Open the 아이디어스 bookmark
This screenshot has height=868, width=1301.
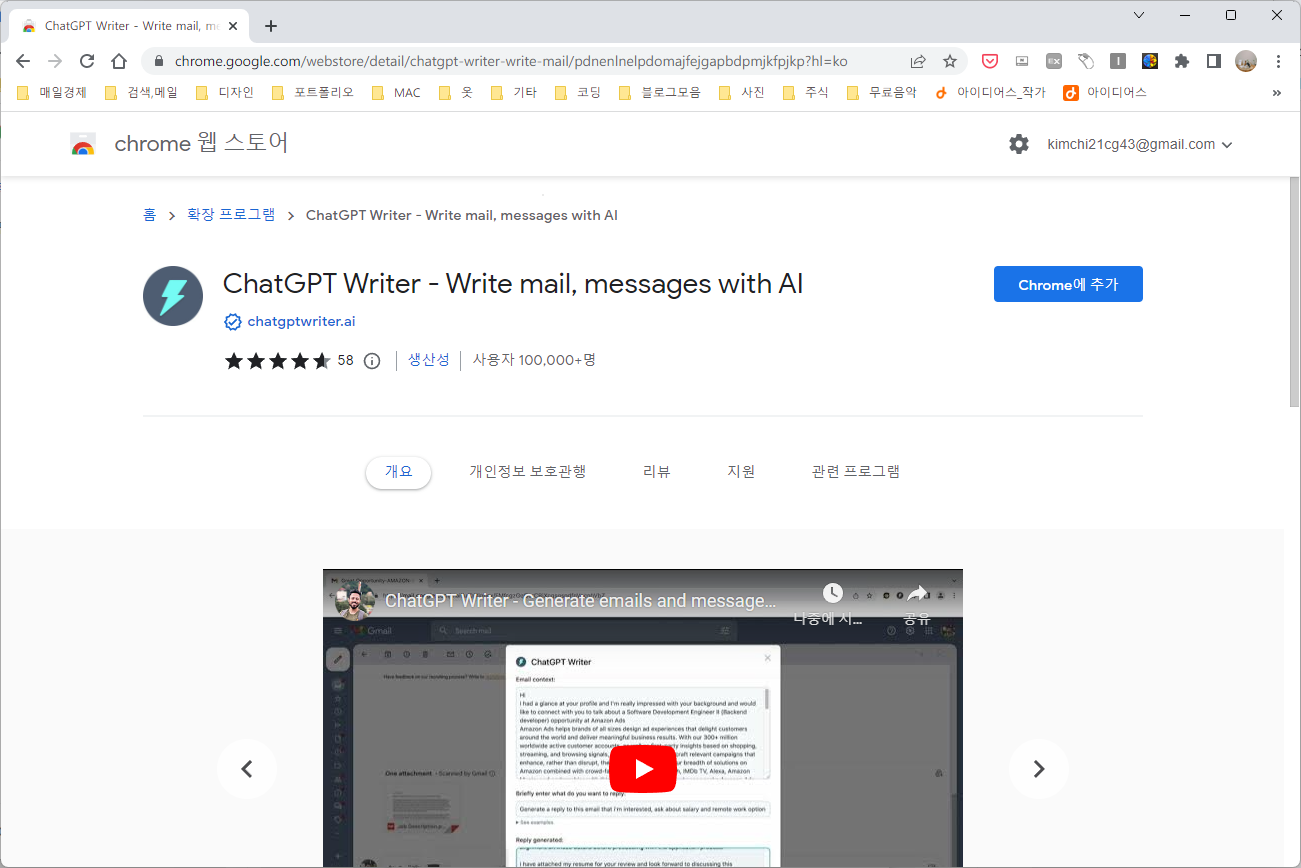(1105, 92)
